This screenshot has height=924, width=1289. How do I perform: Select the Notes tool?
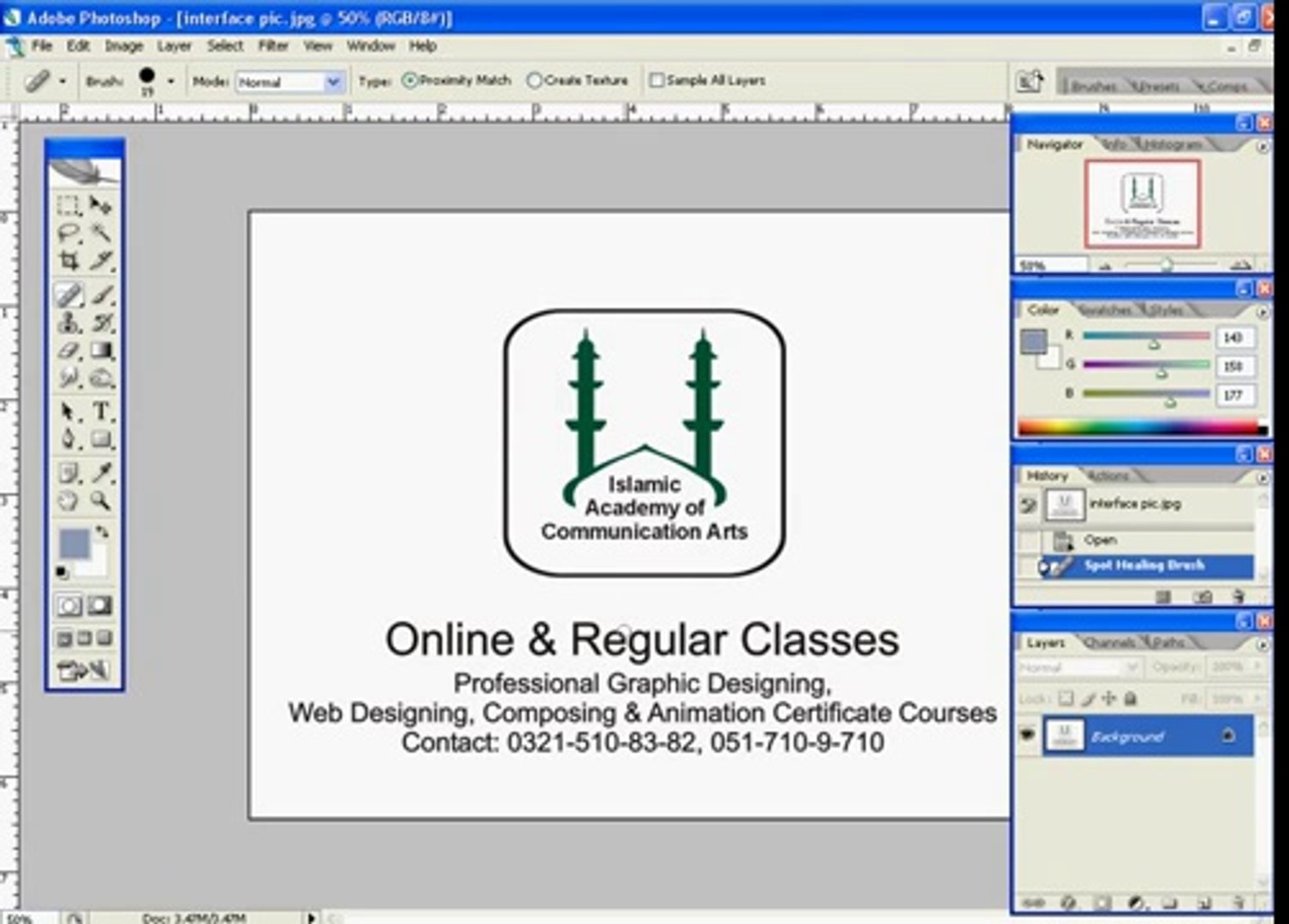coord(68,472)
